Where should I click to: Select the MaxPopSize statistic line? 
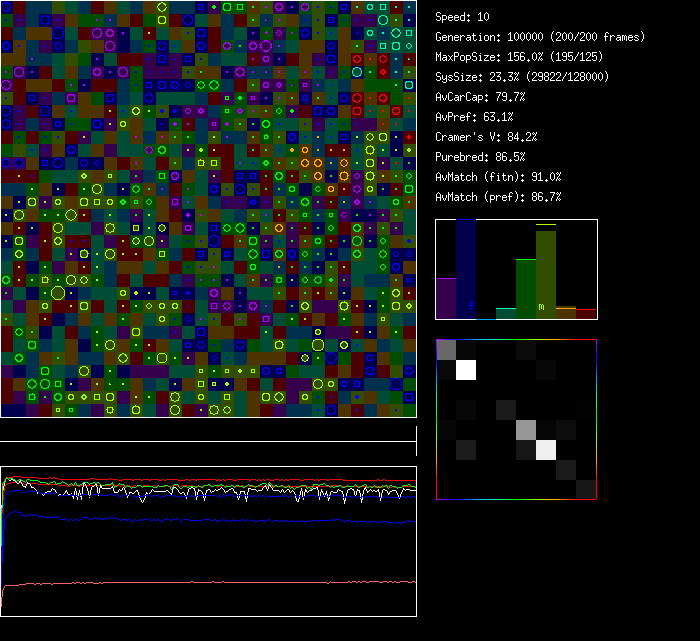509,57
